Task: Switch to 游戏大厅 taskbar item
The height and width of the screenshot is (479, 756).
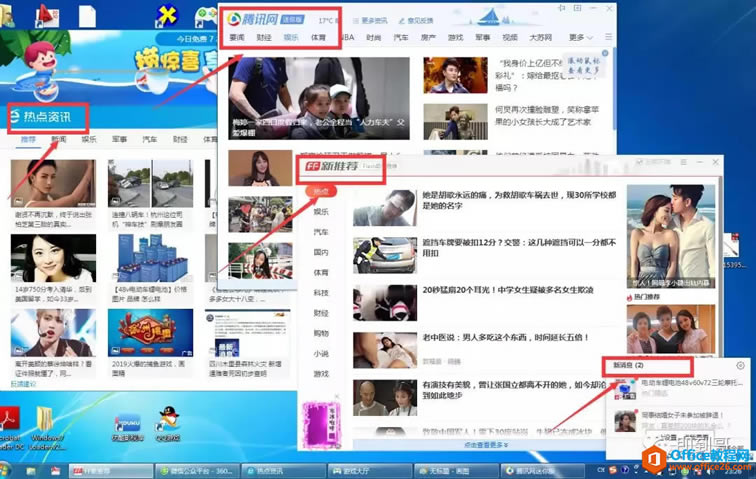Action: (x=370, y=471)
